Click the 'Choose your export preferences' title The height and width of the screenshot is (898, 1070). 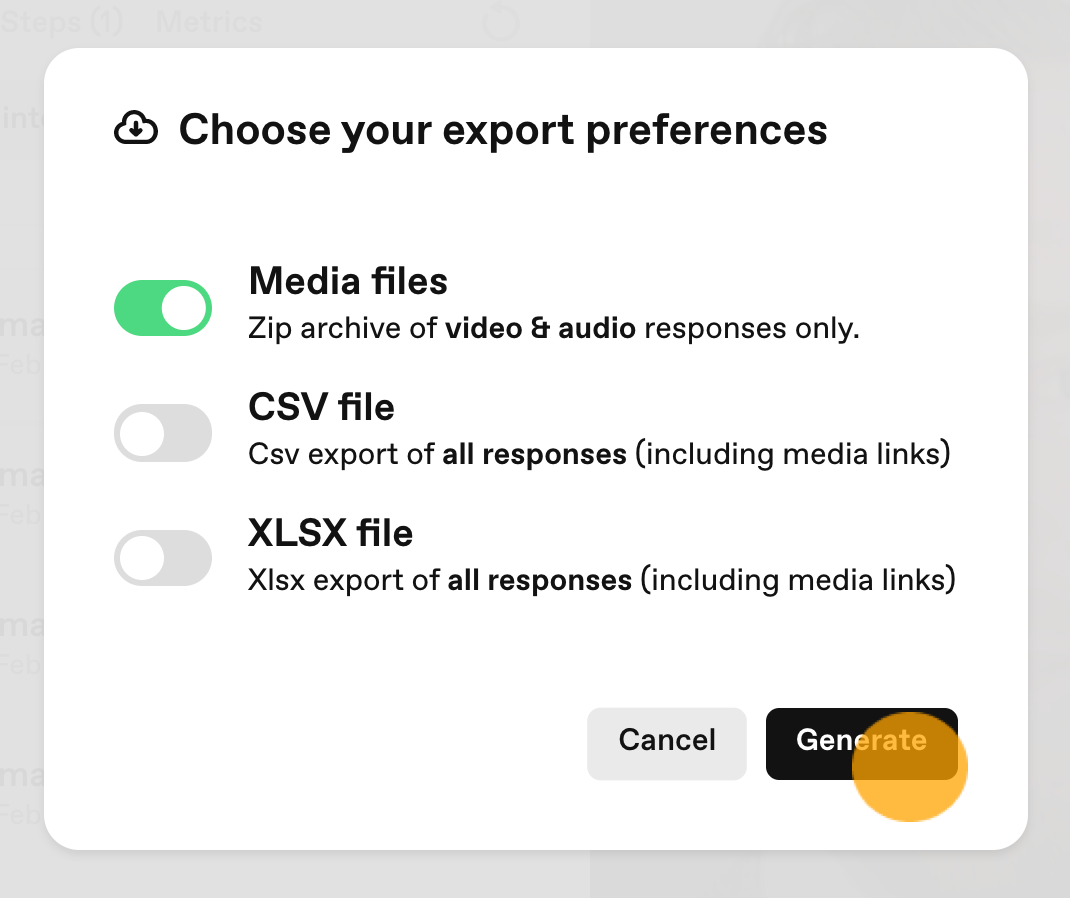(503, 129)
